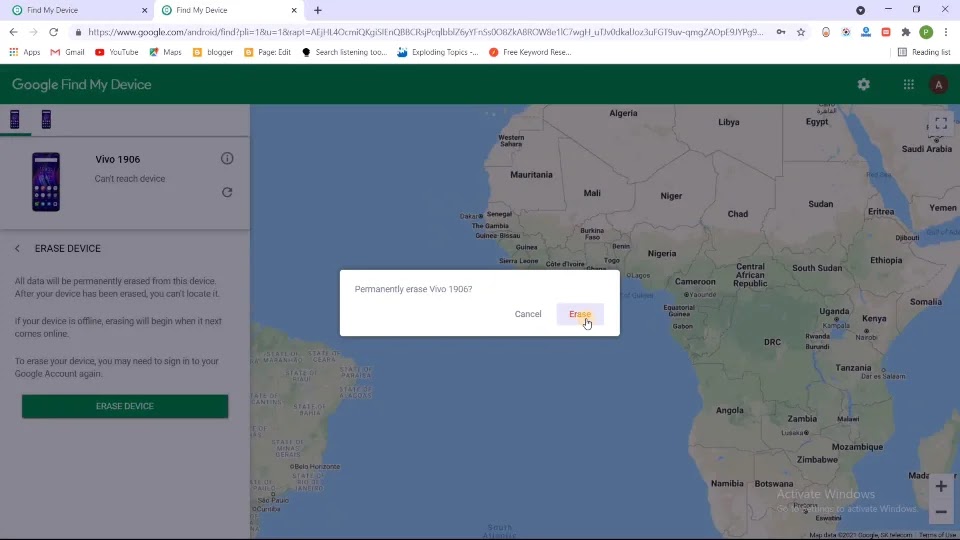This screenshot has height=540, width=960.
Task: Open Page: Edit bookmark
Action: point(268,52)
